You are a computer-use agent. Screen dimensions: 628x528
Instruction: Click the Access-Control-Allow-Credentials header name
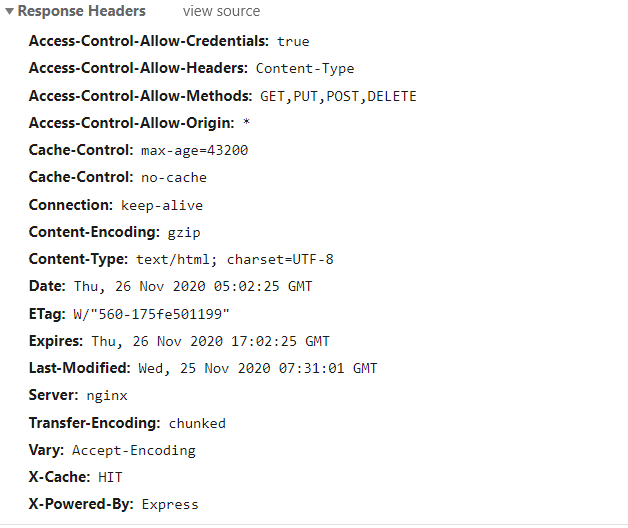click(149, 41)
